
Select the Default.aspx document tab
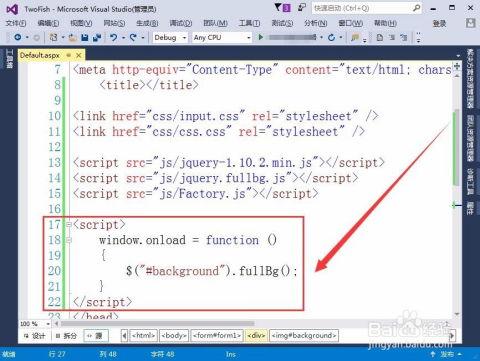click(40, 55)
